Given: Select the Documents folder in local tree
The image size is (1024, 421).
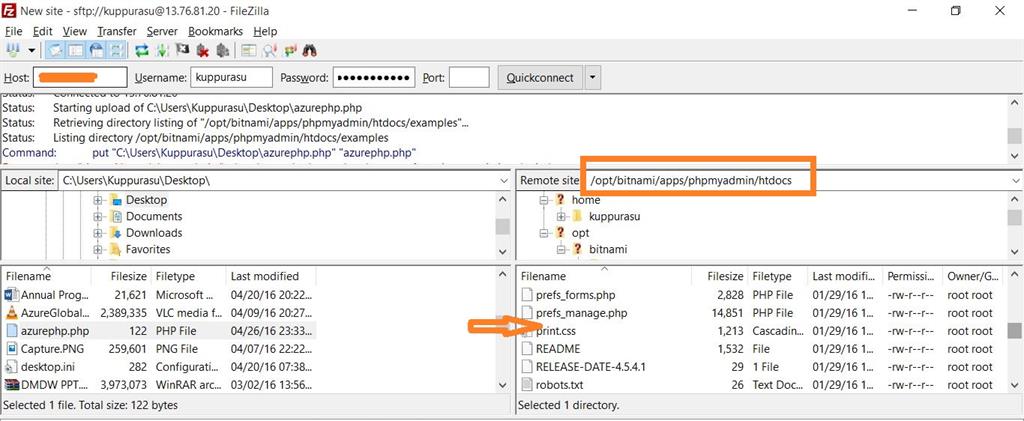Looking at the screenshot, I should [153, 217].
